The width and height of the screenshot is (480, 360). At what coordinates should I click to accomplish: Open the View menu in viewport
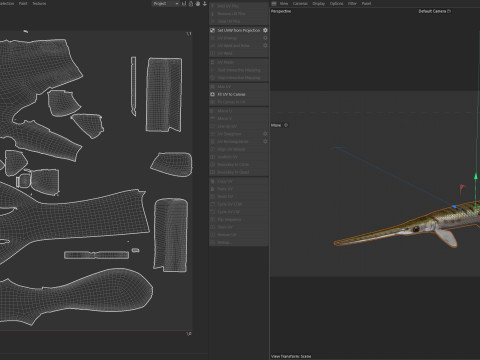click(x=284, y=3)
